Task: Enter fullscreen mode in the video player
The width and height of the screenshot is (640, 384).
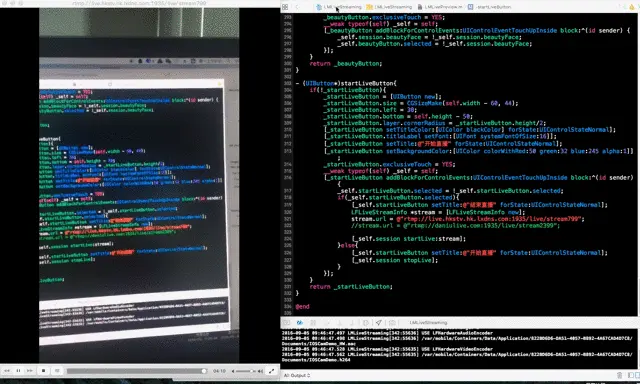Action: click(x=271, y=371)
